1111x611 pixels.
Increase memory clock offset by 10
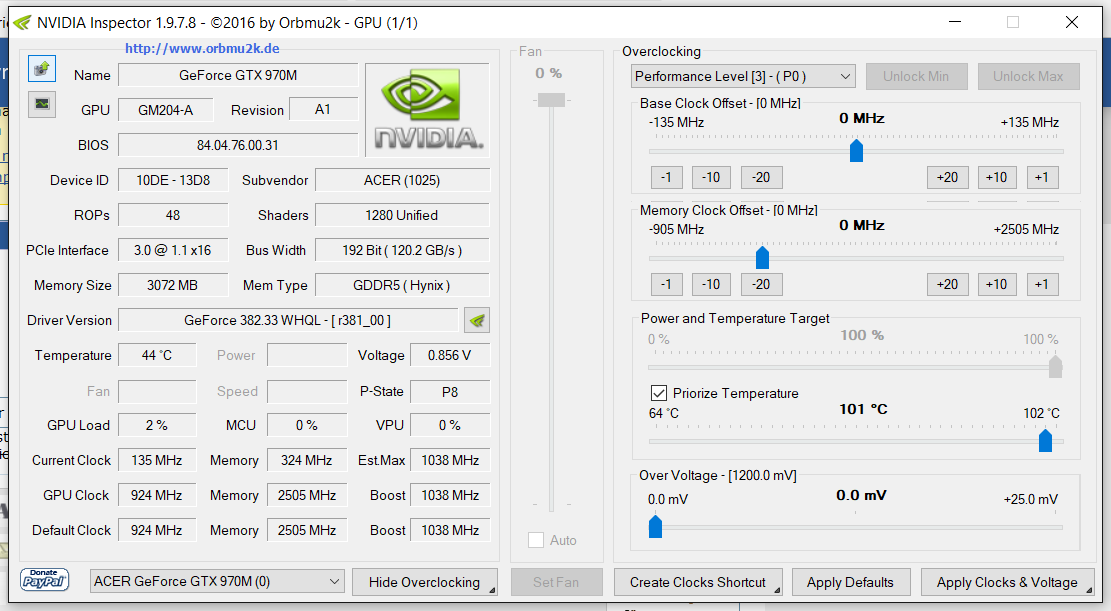click(997, 284)
